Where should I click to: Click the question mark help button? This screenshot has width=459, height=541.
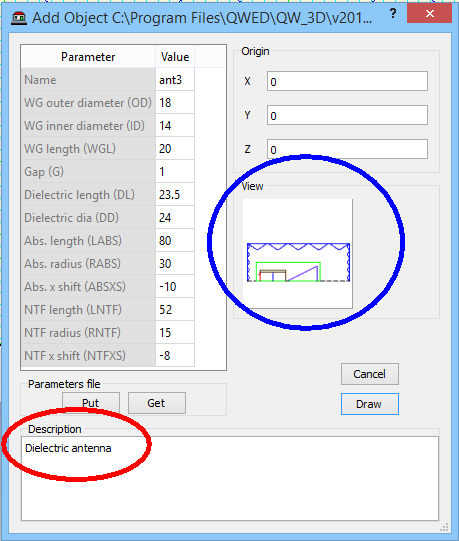[392, 14]
